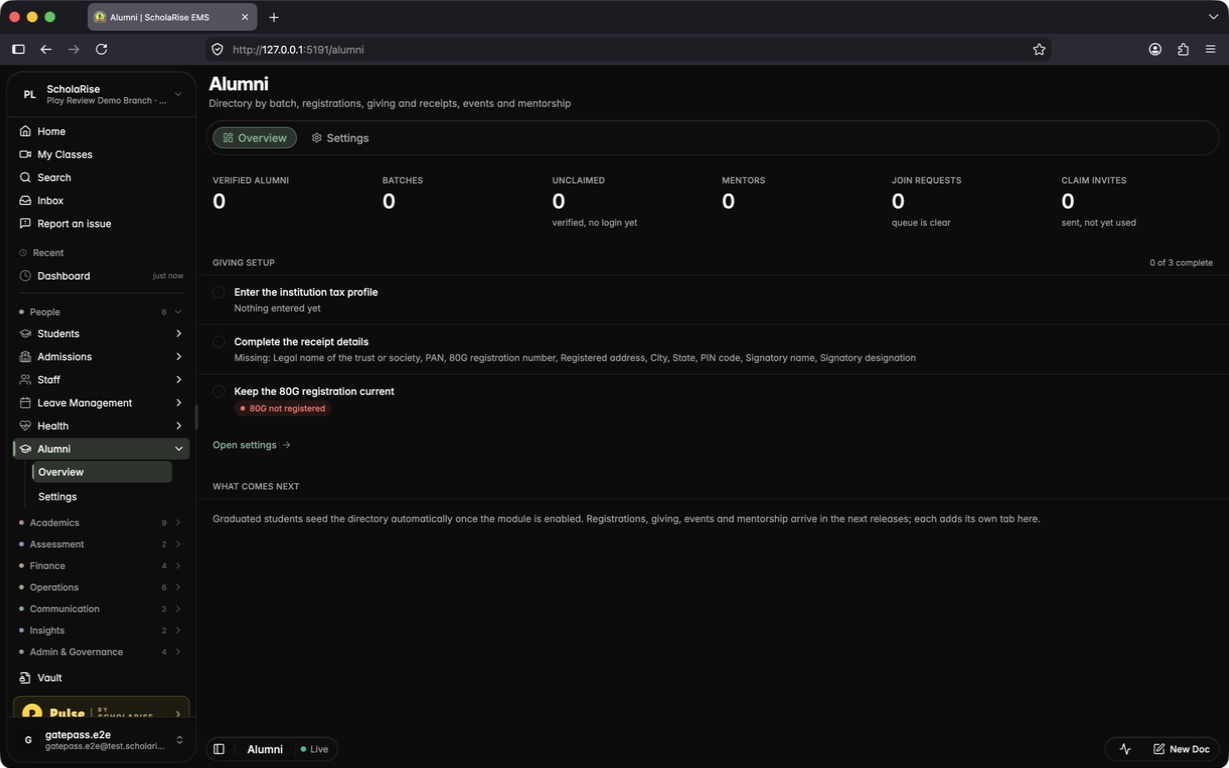Expand the Staff submenu chevron
Image resolution: width=1229 pixels, height=768 pixels.
[x=179, y=379]
